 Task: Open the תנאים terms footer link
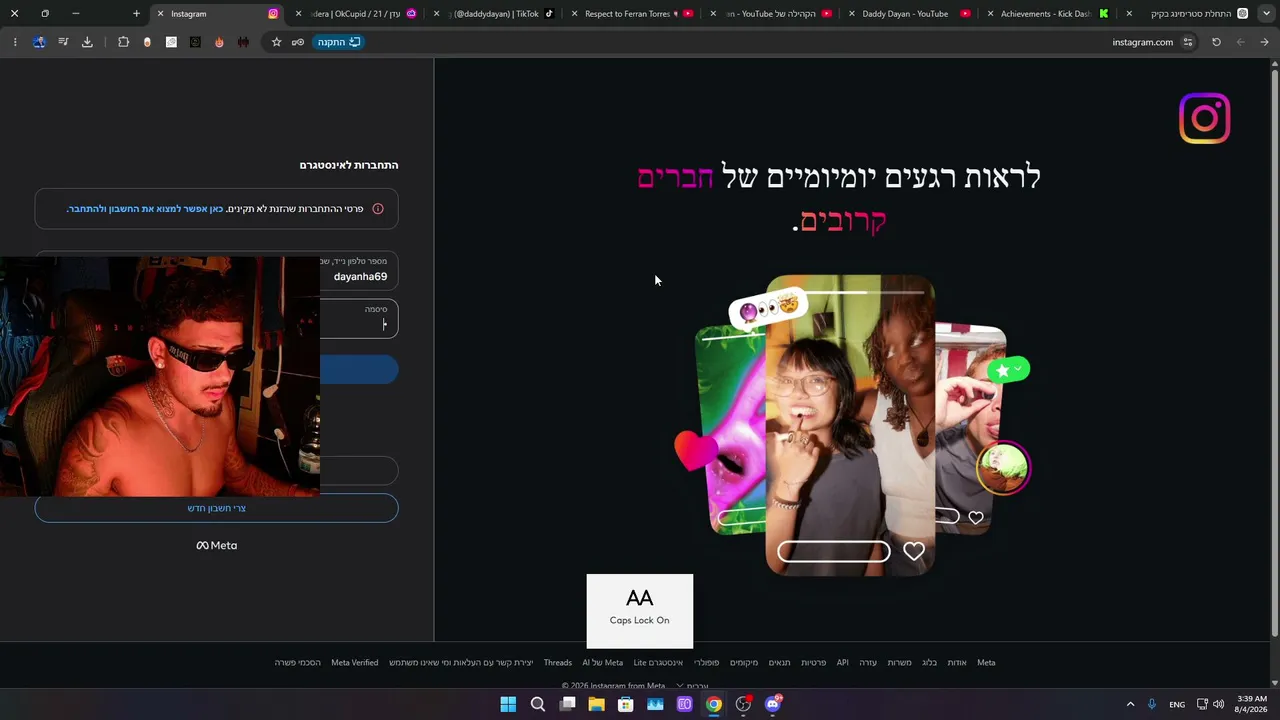[780, 662]
